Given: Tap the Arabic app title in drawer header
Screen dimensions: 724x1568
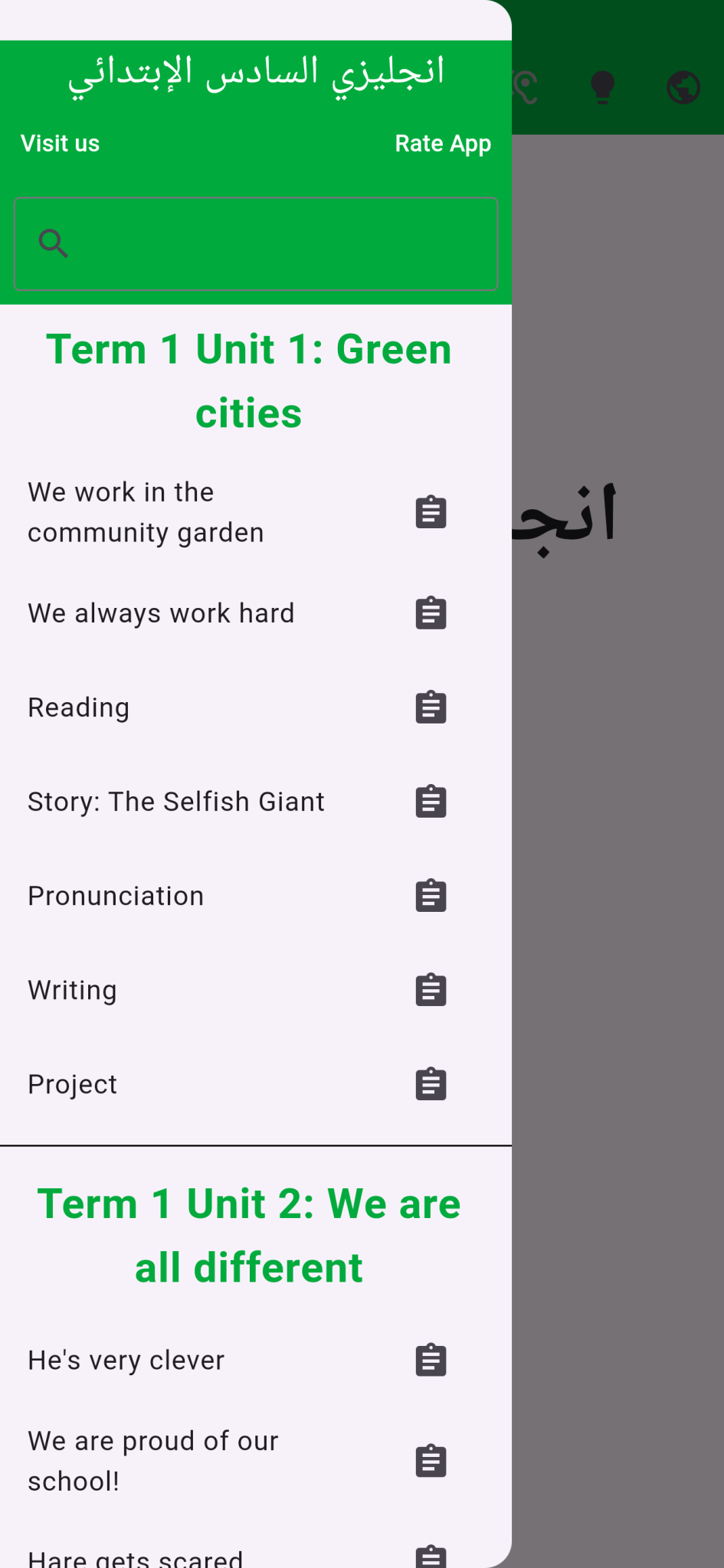Looking at the screenshot, I should coord(256,75).
